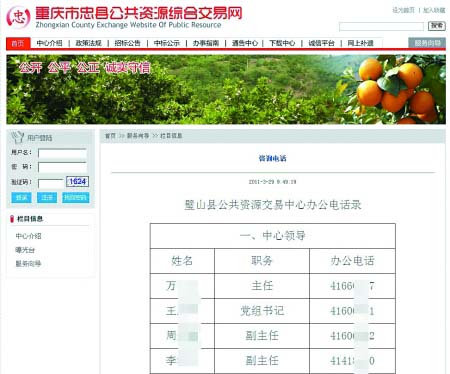Click the 副主任 cell in 李 row

(x=262, y=361)
